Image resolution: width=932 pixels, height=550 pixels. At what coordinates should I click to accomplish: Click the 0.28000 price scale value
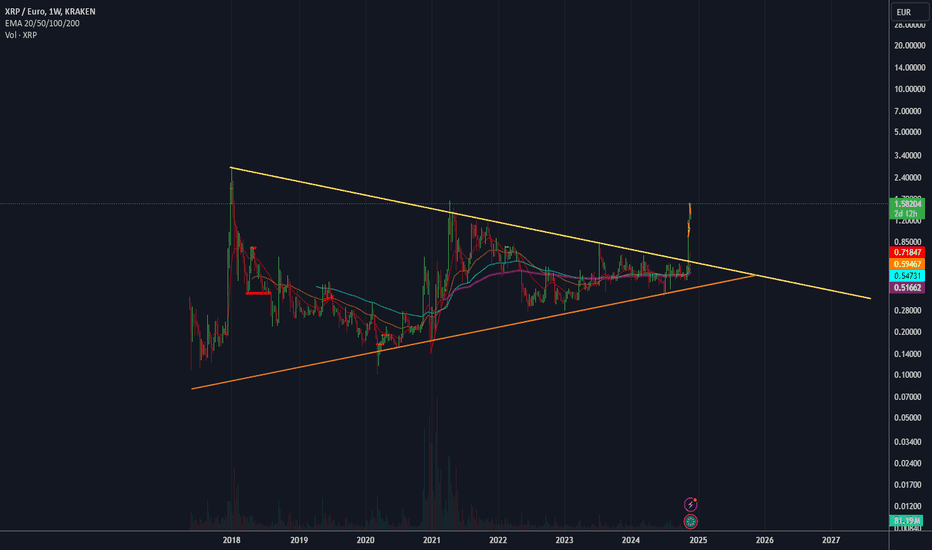[x=909, y=310]
